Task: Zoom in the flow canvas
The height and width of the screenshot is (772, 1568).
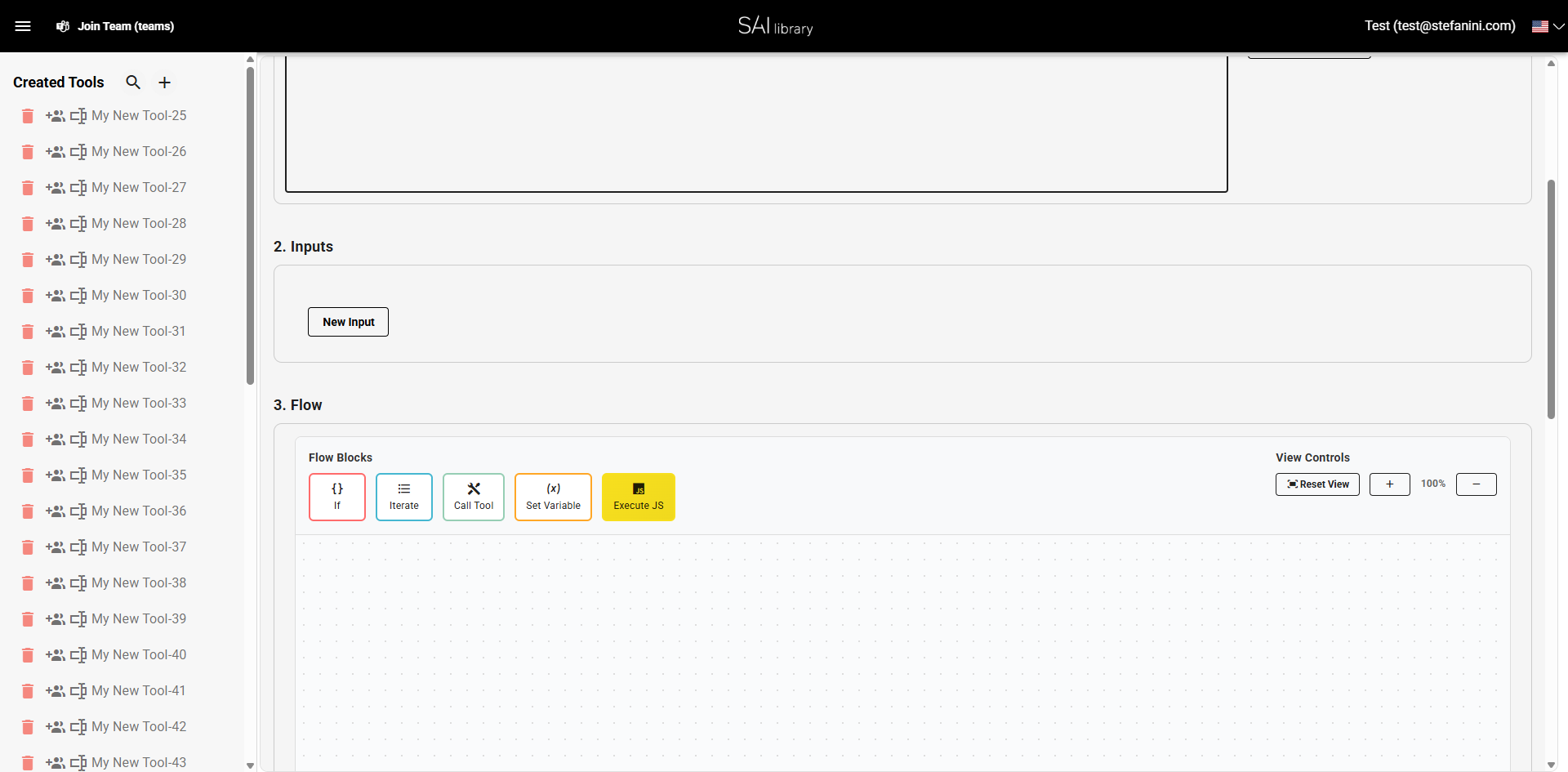Action: point(1390,484)
